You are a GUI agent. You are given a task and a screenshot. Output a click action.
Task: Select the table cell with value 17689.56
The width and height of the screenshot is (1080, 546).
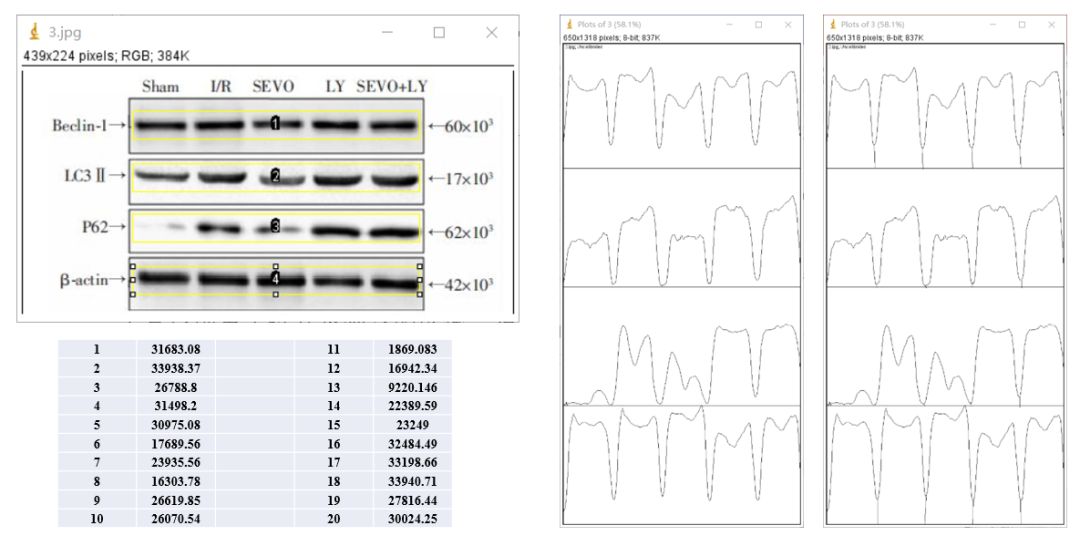176,444
